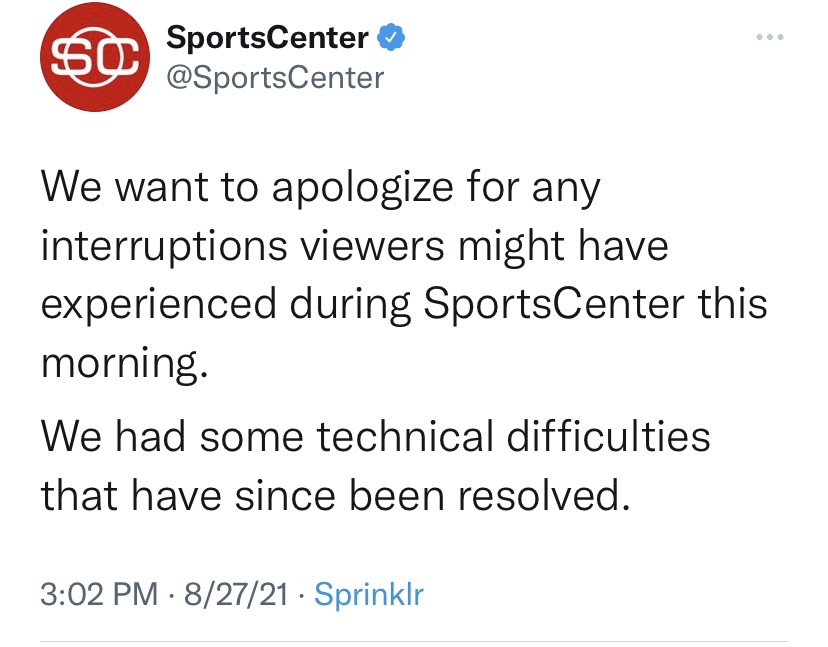Image resolution: width=828 pixels, height=647 pixels.
Task: Click the 8/27/21 date
Action: point(236,594)
